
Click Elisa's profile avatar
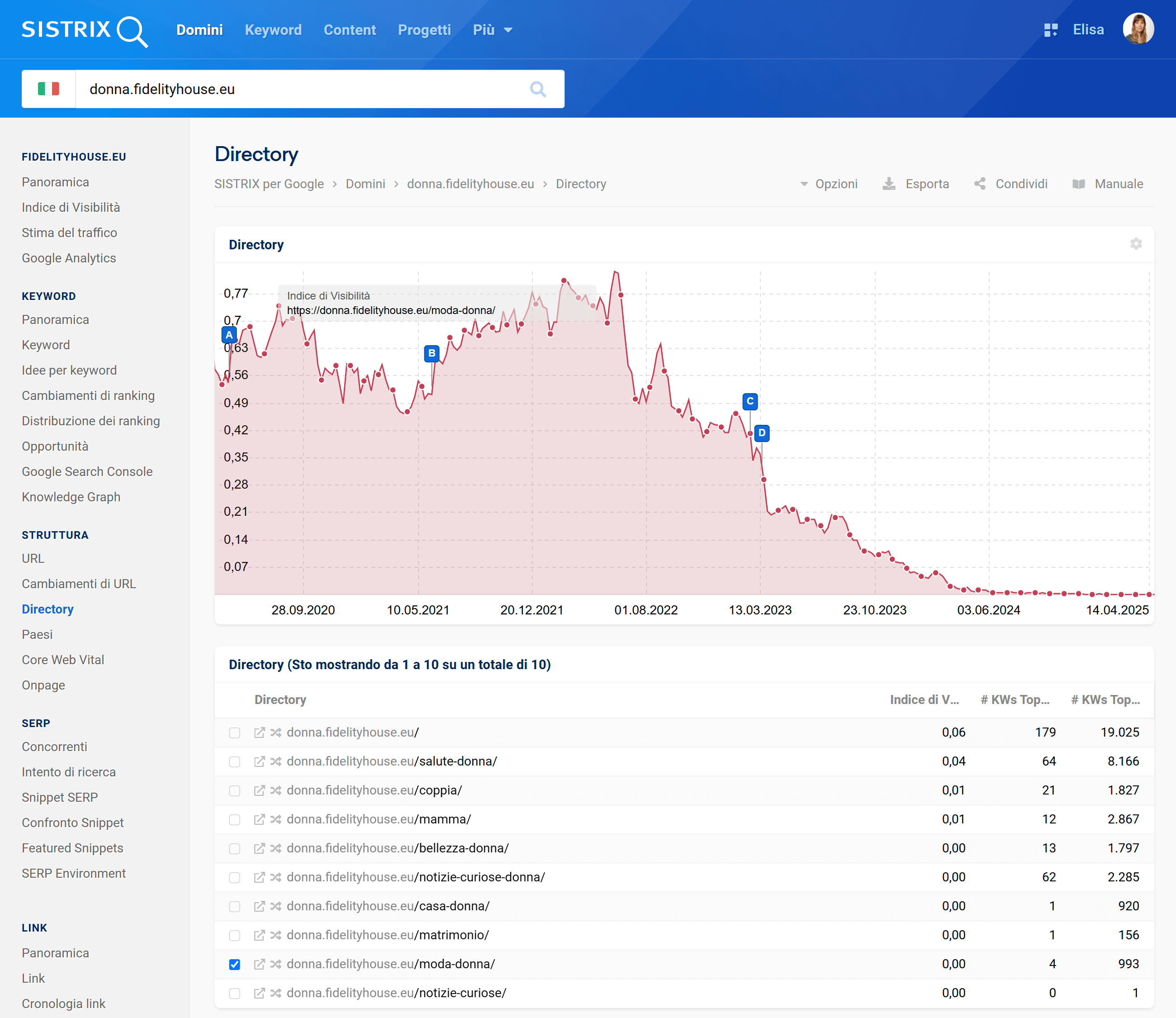[1138, 29]
